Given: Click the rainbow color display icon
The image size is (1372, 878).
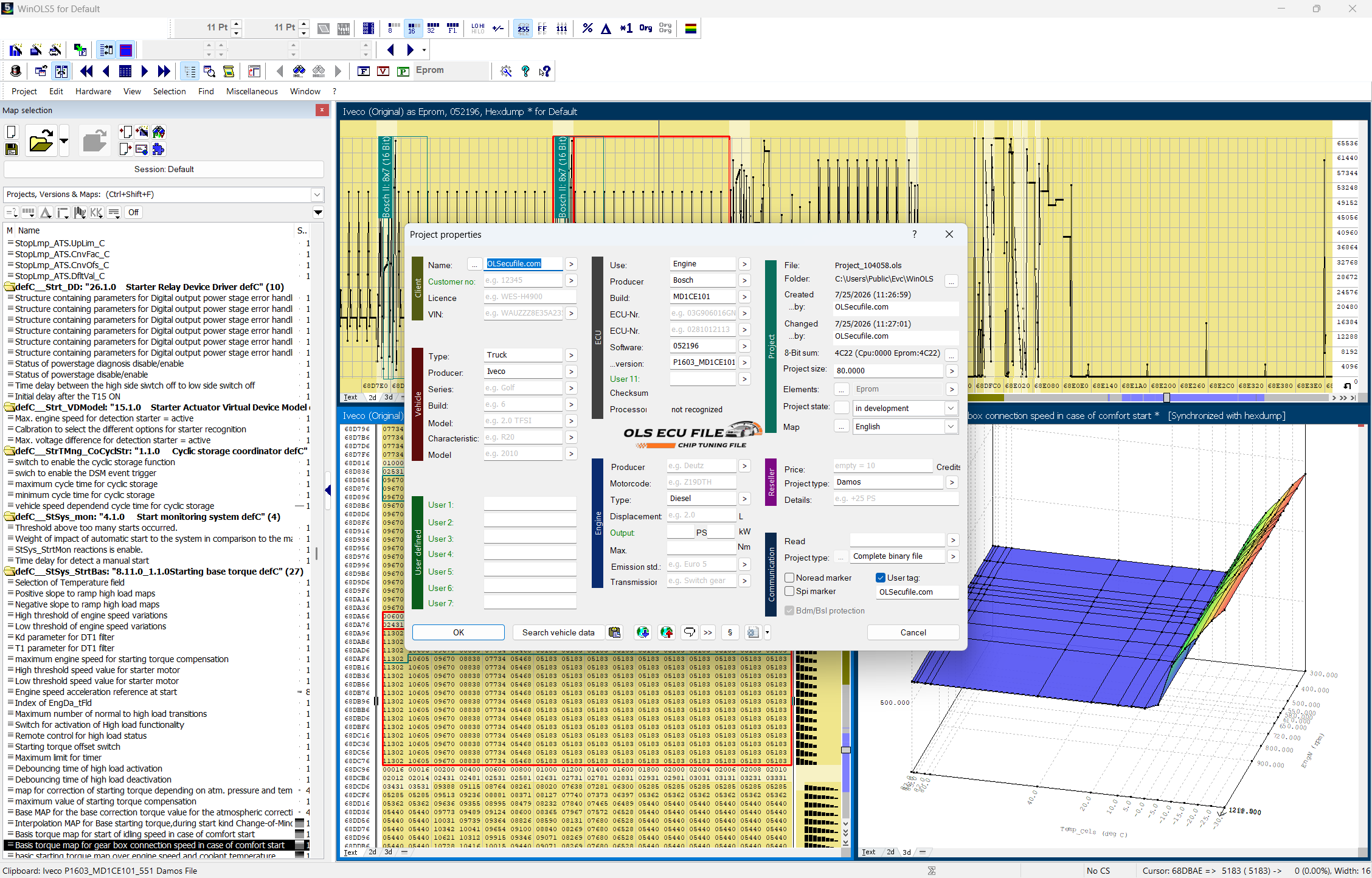Looking at the screenshot, I should coord(691,28).
